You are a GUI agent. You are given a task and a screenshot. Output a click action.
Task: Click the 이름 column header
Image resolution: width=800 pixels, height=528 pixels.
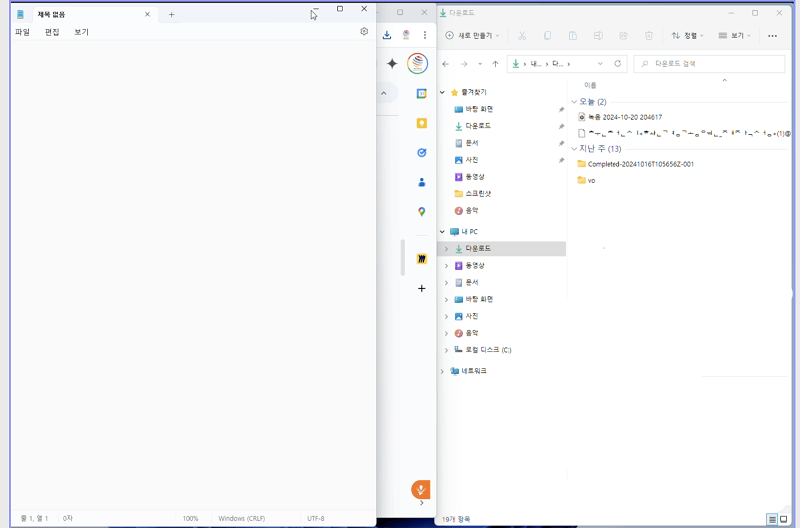click(x=590, y=85)
